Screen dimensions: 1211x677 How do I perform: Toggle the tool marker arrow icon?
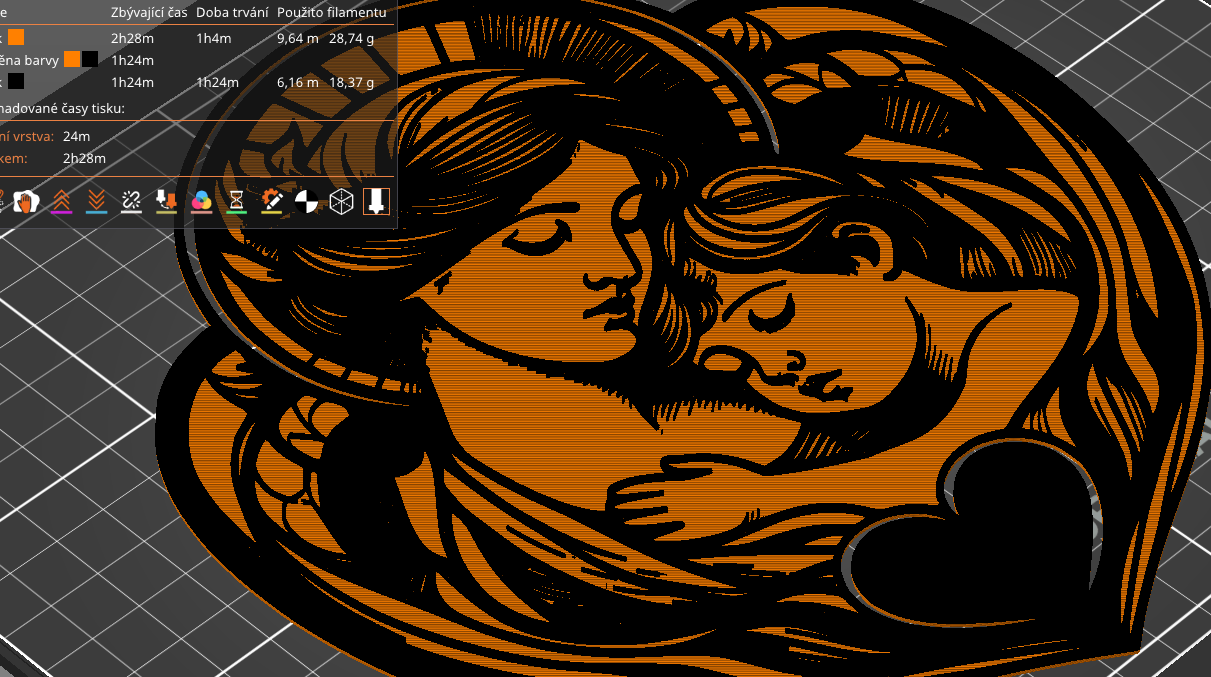pyautogui.click(x=167, y=200)
